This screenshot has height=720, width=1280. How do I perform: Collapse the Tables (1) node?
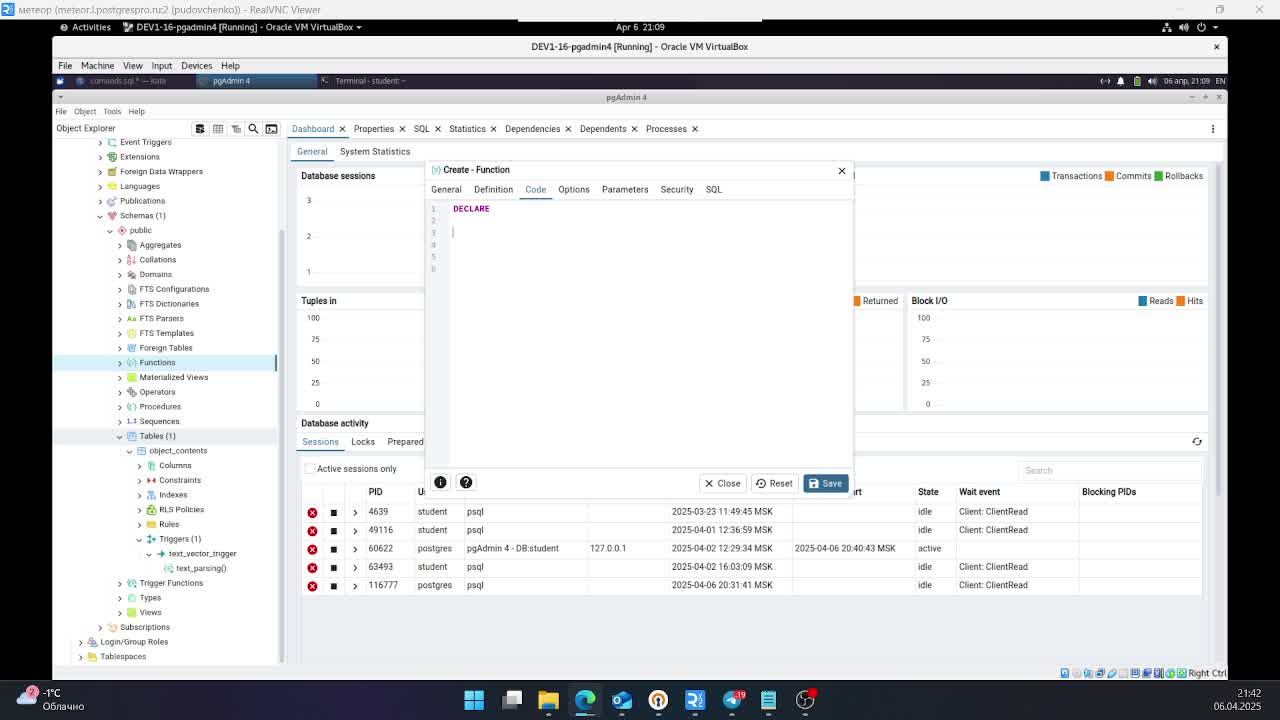click(120, 437)
